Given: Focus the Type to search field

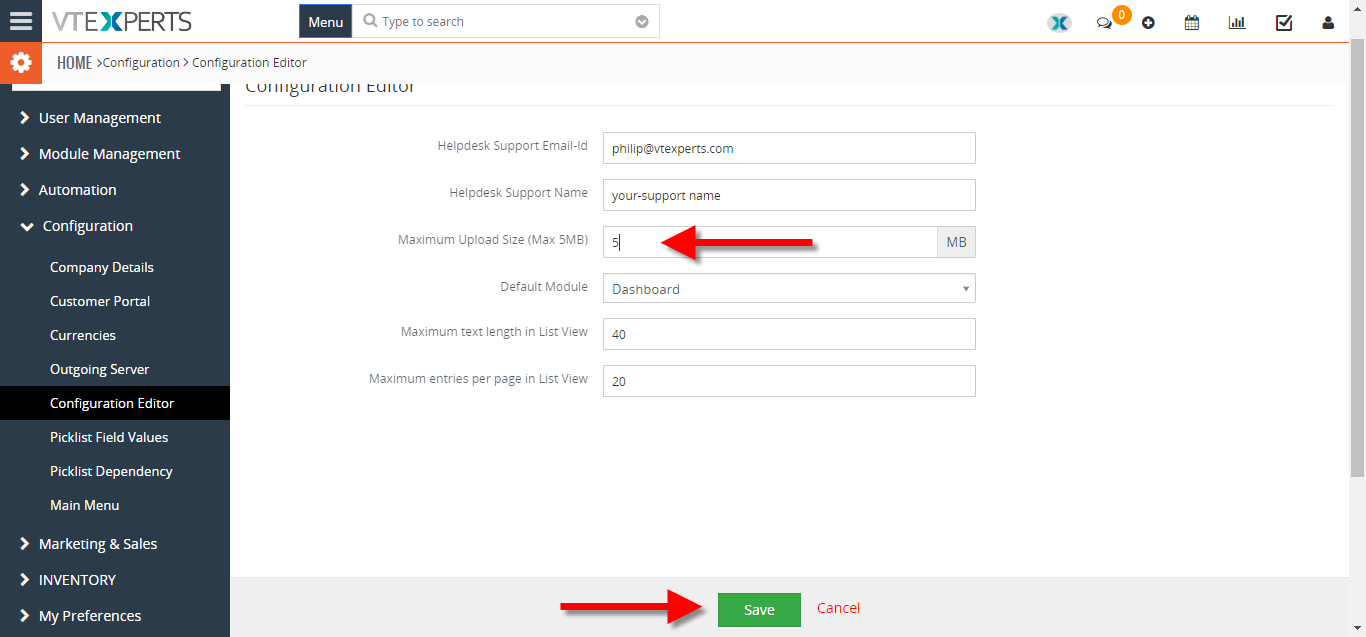Looking at the screenshot, I should (x=506, y=22).
